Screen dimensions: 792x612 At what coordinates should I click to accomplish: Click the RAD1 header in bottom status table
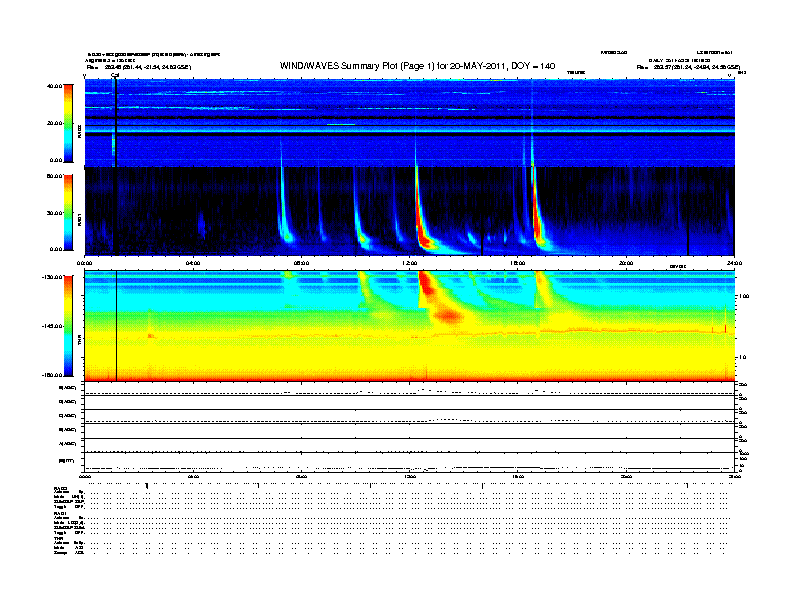(61, 514)
